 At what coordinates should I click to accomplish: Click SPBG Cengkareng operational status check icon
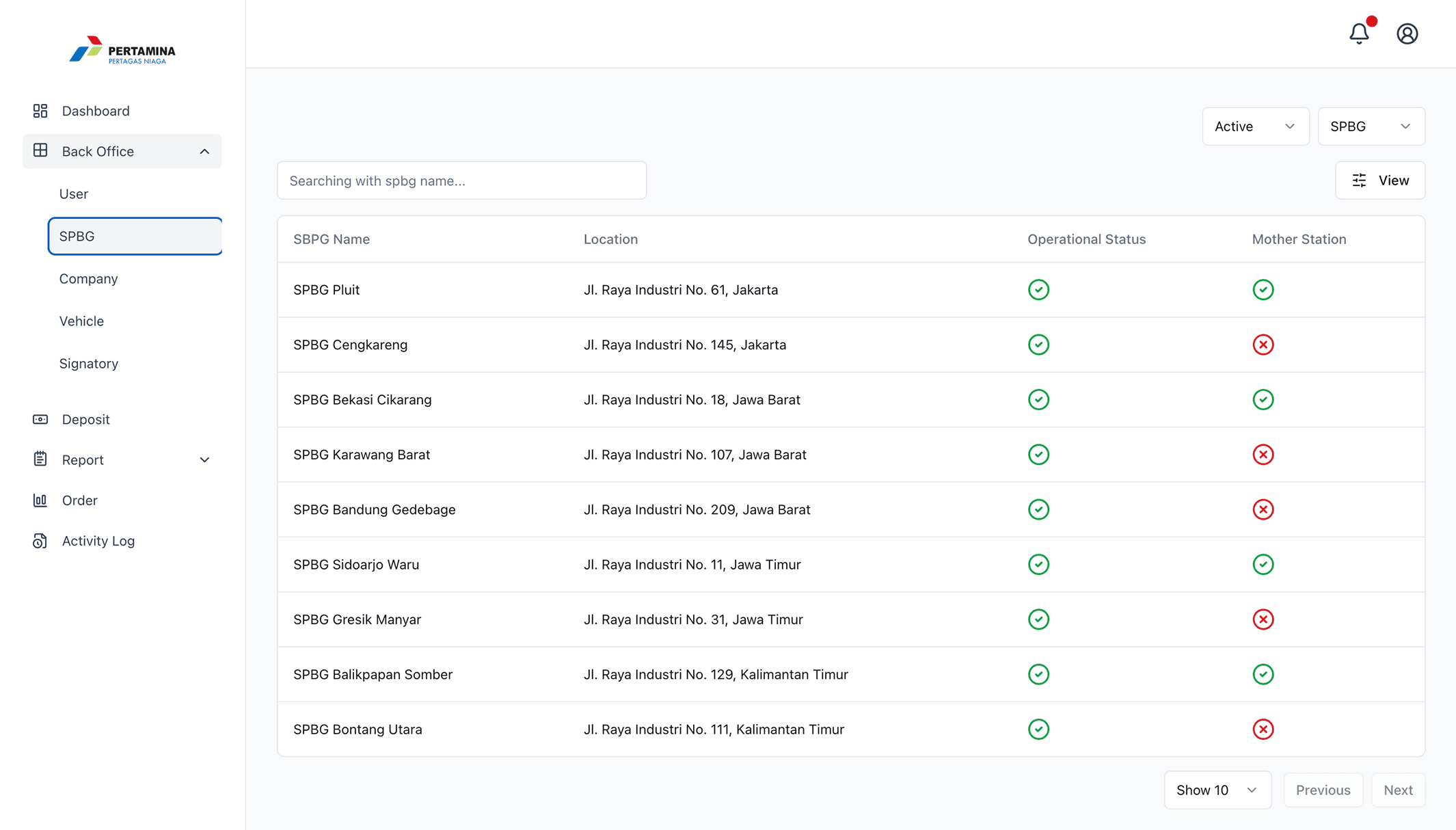coord(1038,345)
